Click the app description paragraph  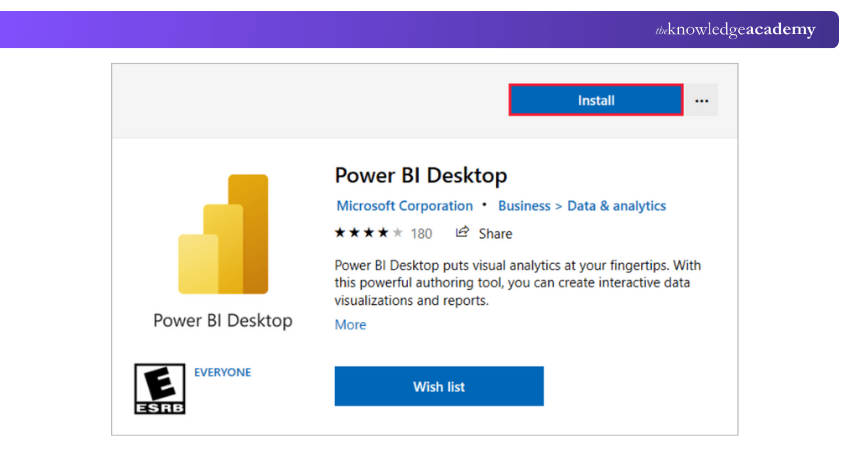pos(518,282)
